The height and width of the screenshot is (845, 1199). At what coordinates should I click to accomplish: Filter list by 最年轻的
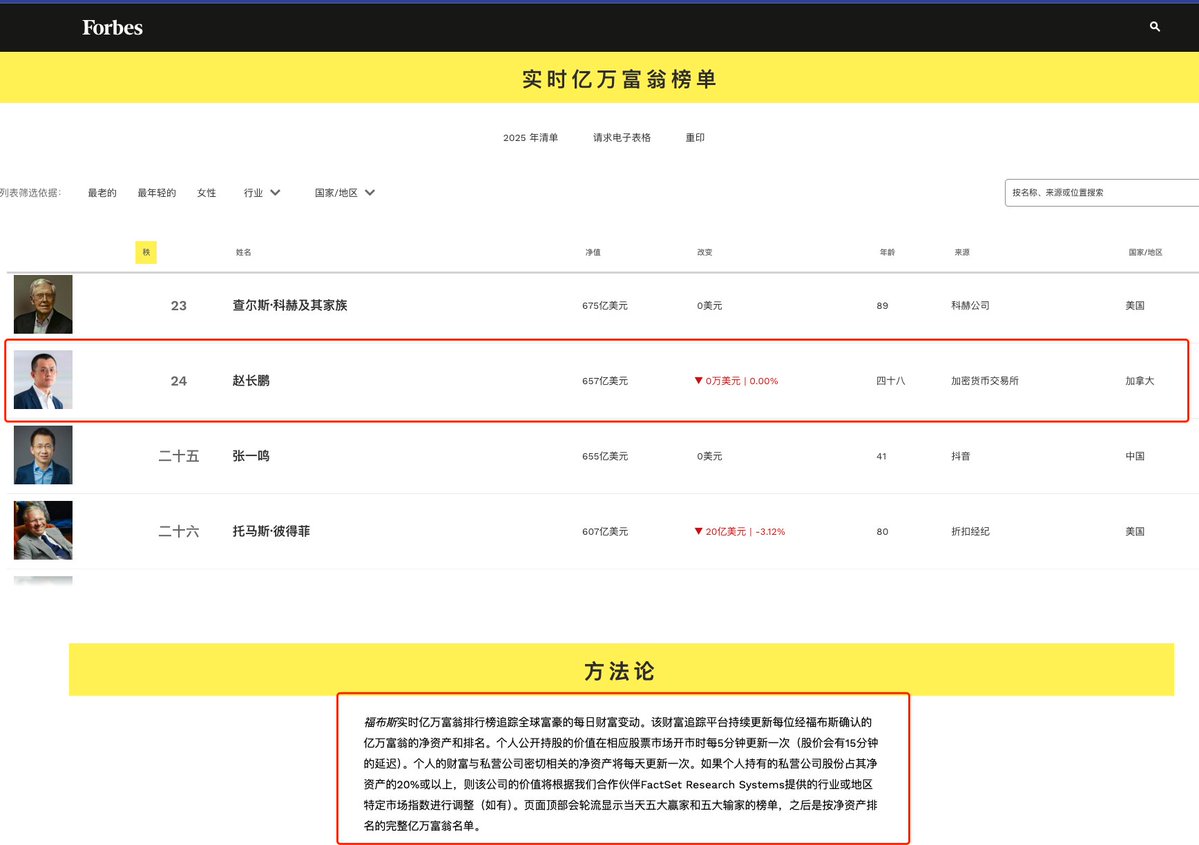(x=157, y=193)
